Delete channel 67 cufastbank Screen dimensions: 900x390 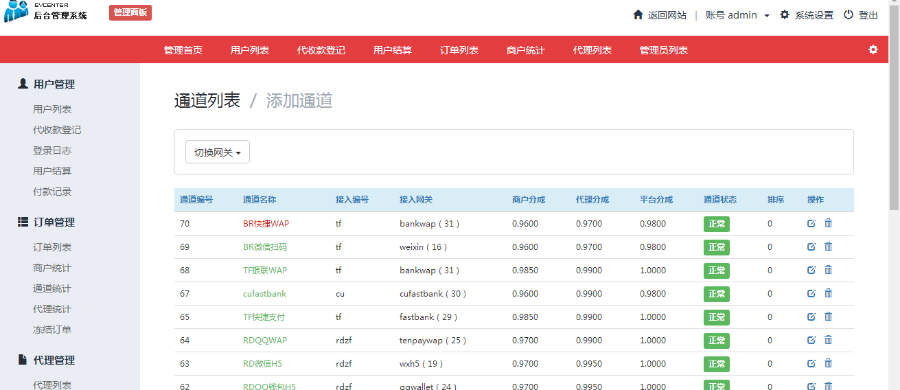click(x=828, y=294)
